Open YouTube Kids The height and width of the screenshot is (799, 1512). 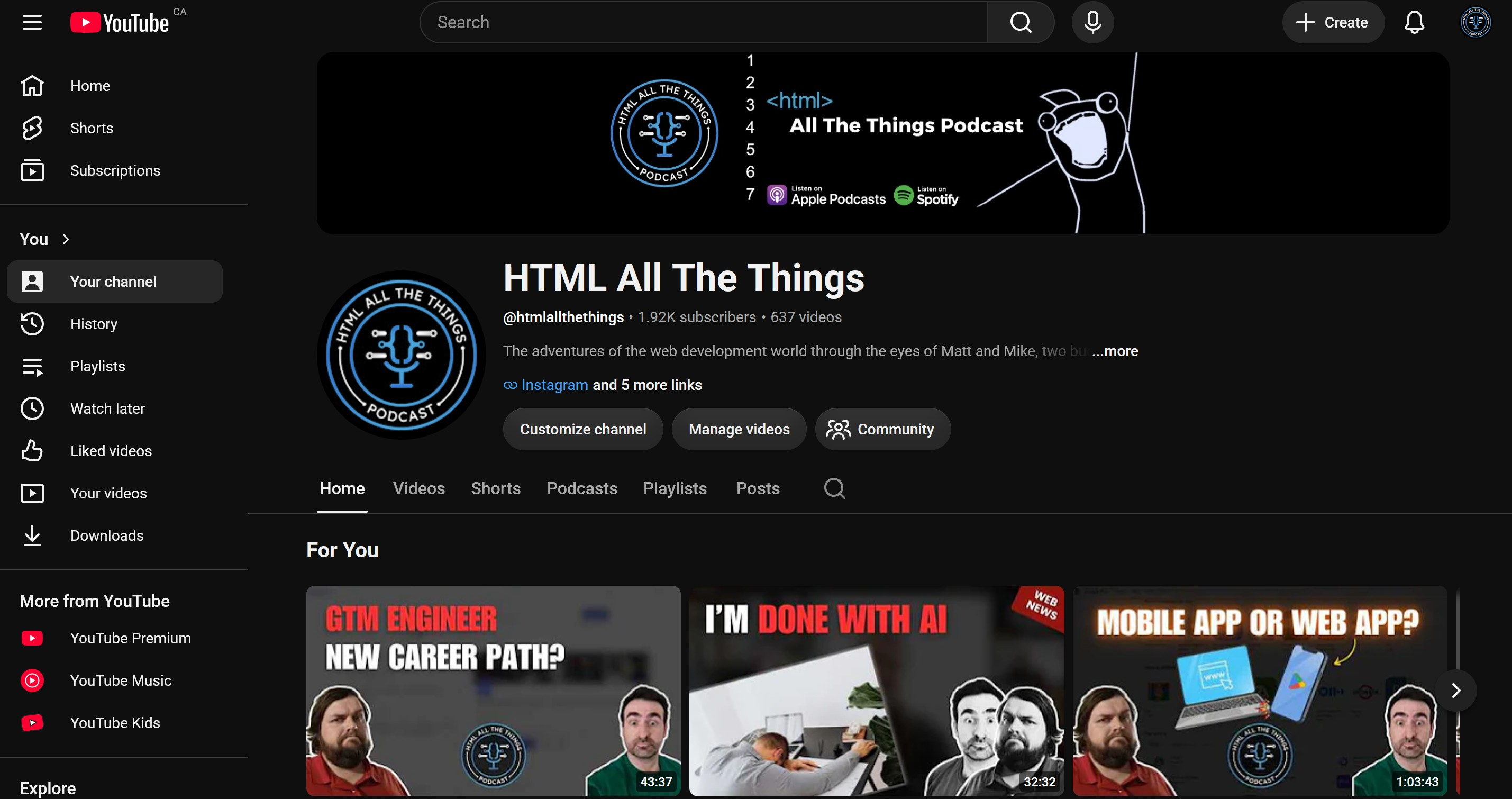coord(114,723)
